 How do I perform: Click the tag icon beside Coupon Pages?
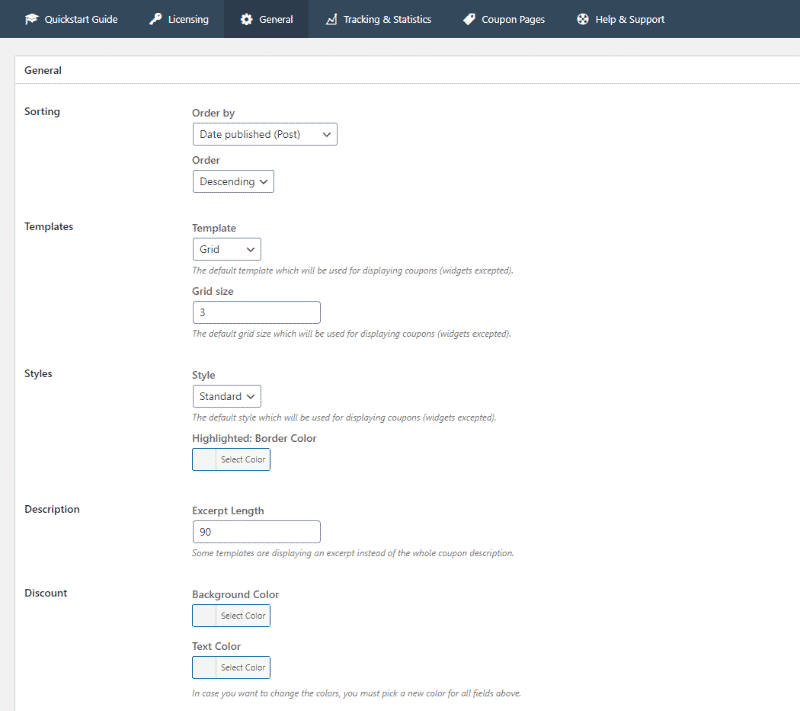[x=469, y=19]
